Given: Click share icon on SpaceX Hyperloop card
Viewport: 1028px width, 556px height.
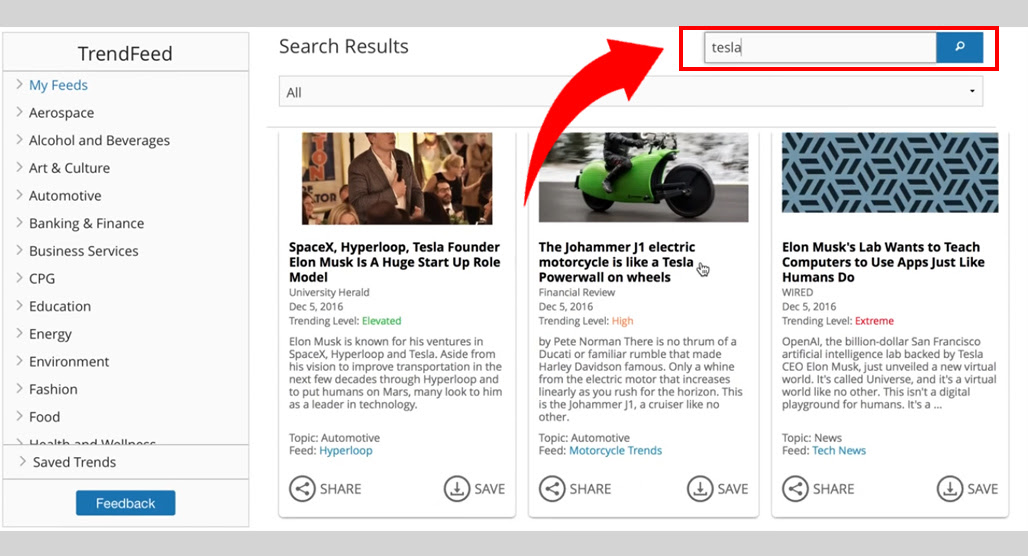Looking at the screenshot, I should pos(302,488).
